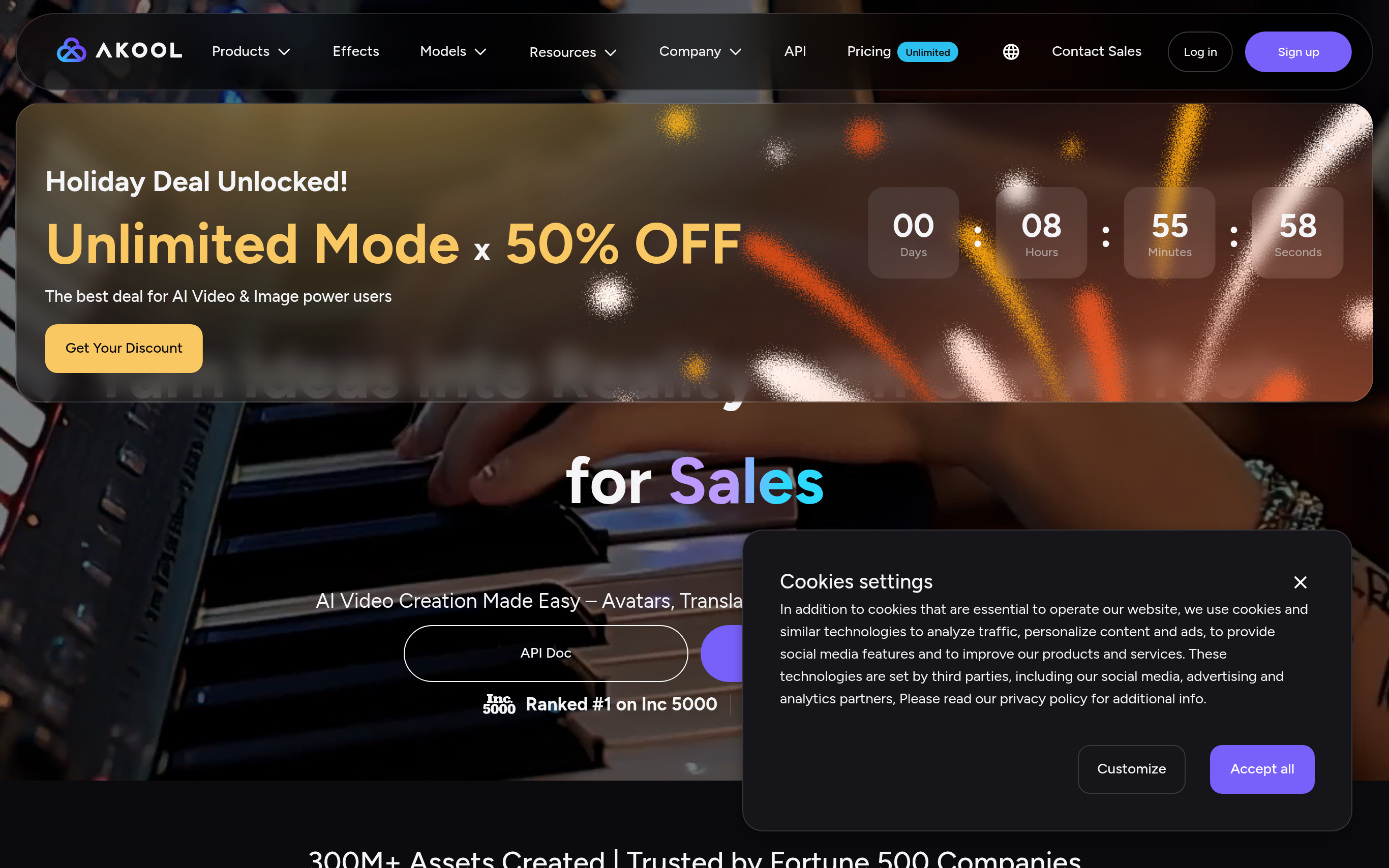Expand the Models dropdown menu
1389x868 pixels.
point(453,52)
